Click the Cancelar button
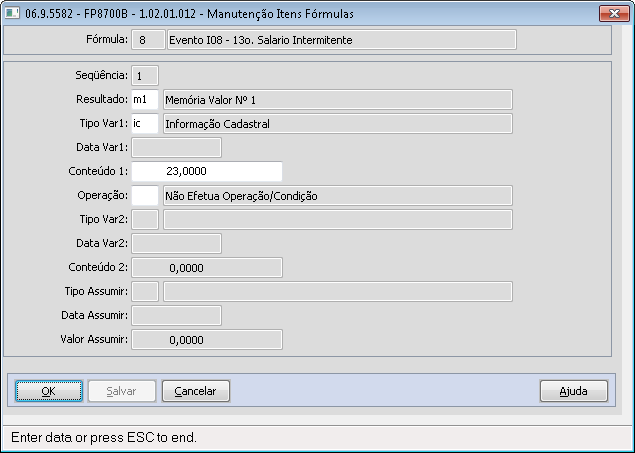This screenshot has height=453, width=635. click(x=196, y=391)
